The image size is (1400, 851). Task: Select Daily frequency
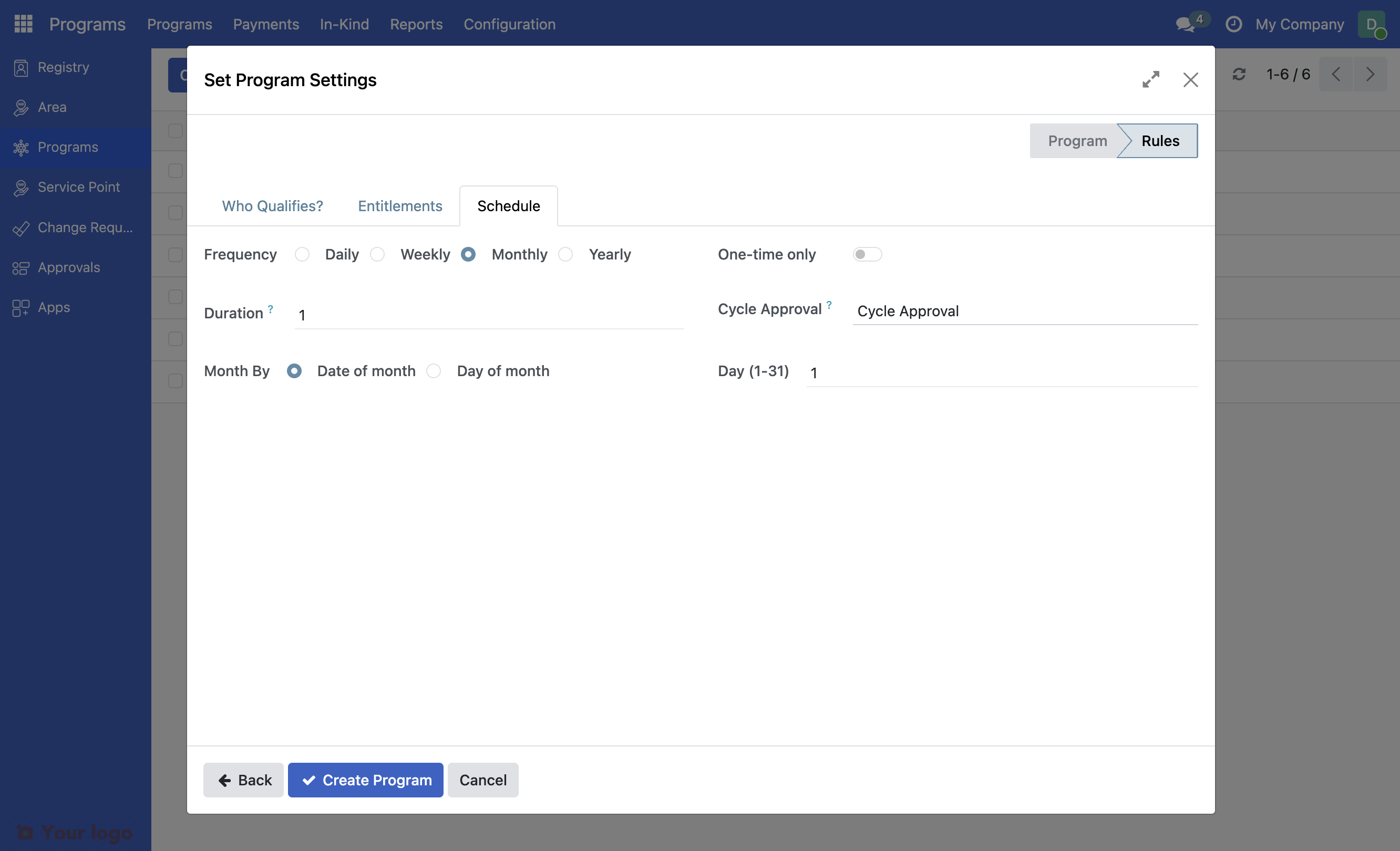(x=302, y=254)
